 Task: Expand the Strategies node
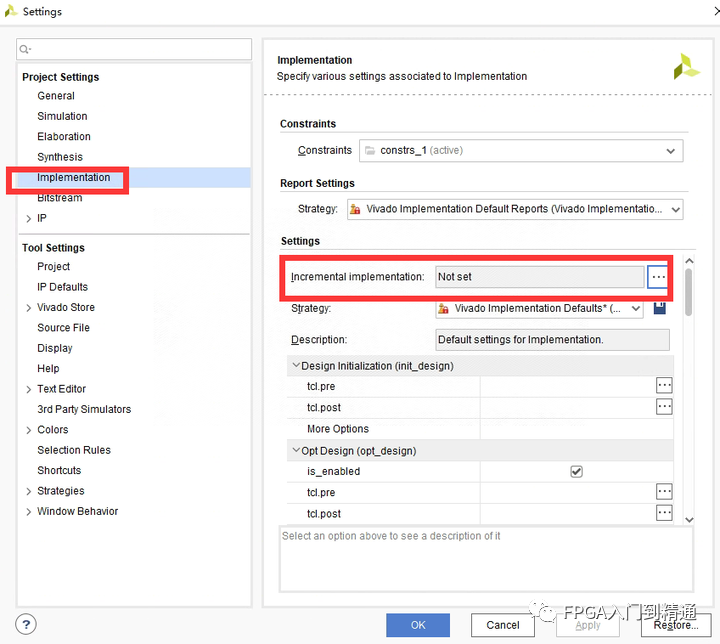click(x=28, y=491)
